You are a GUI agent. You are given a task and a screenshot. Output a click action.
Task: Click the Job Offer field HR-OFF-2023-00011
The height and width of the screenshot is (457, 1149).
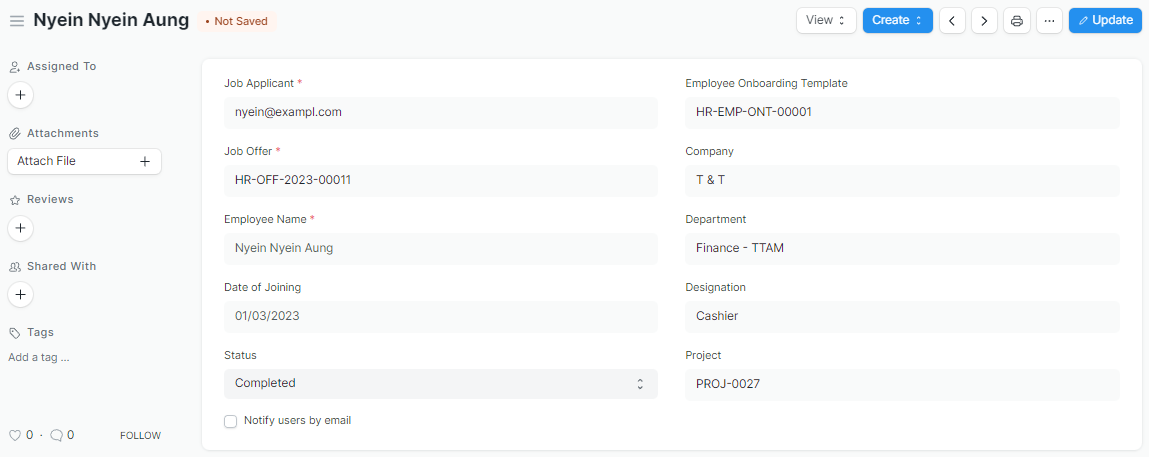440,180
